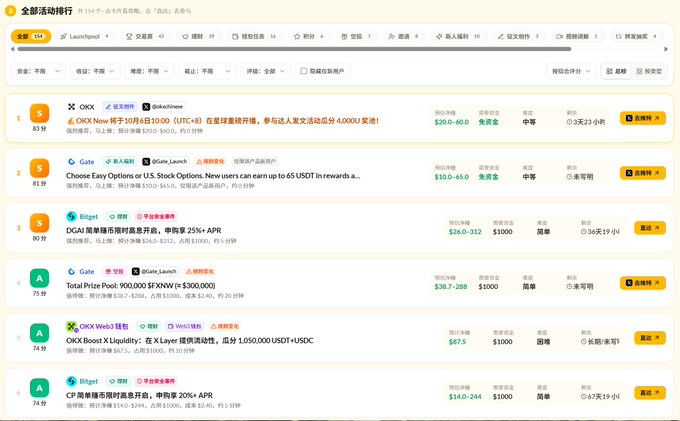The height and width of the screenshot is (421, 680).
Task: Select the 空投 category tab
Action: click(356, 36)
